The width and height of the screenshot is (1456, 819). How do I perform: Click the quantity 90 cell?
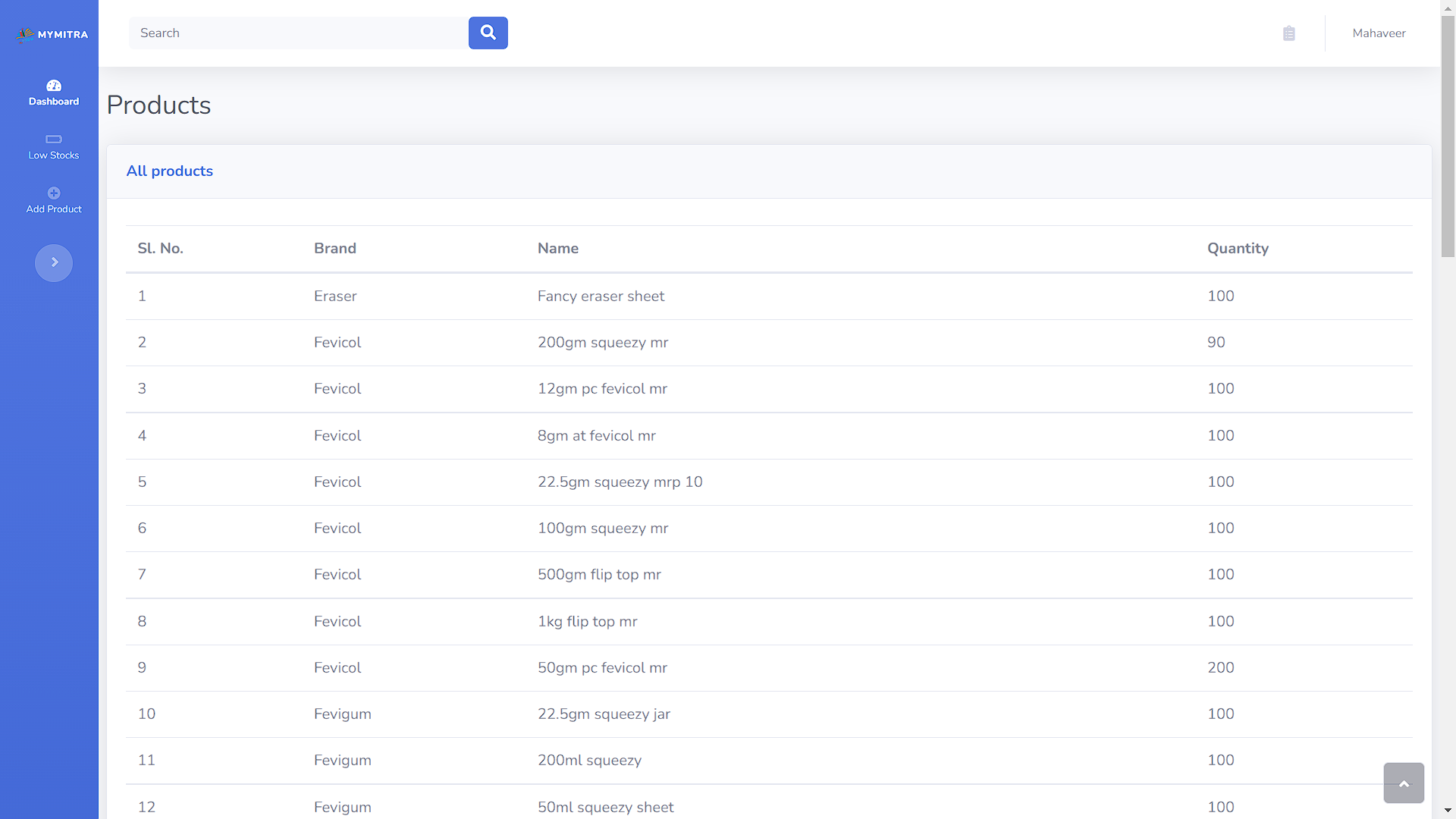click(1216, 343)
